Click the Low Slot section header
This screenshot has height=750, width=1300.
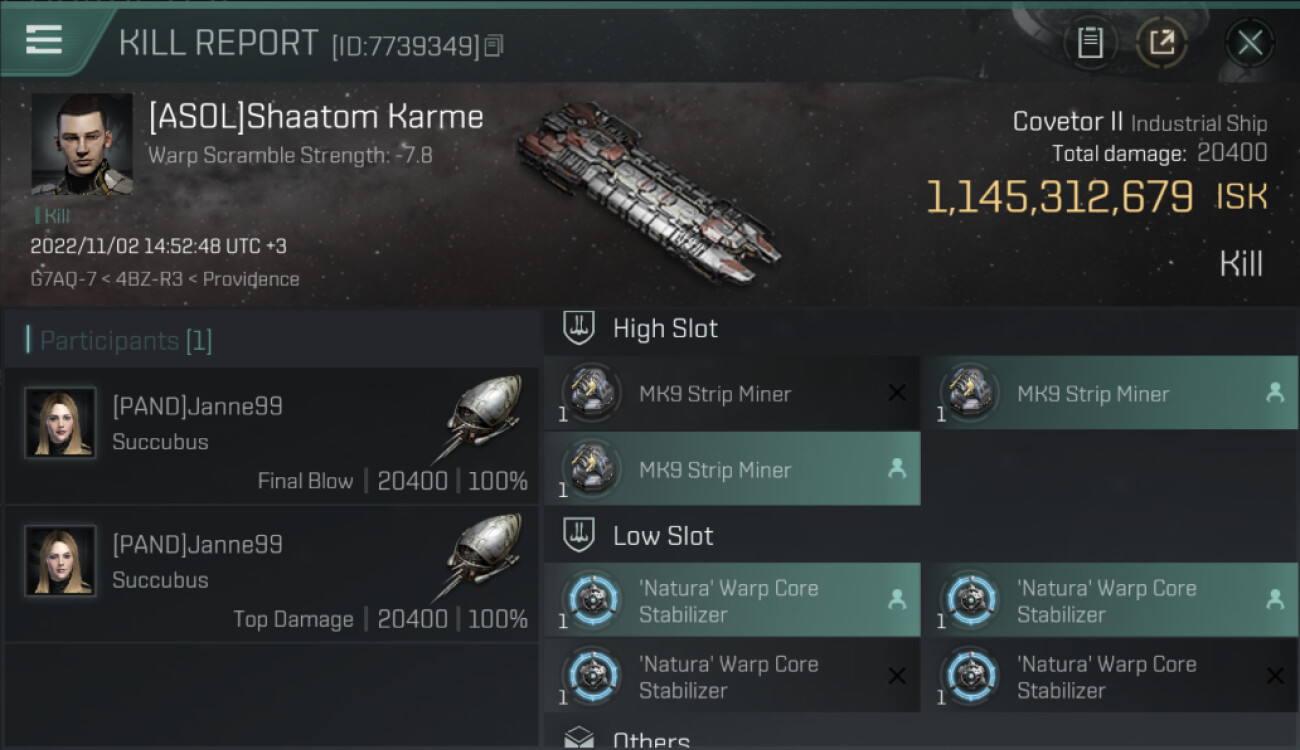tap(663, 536)
